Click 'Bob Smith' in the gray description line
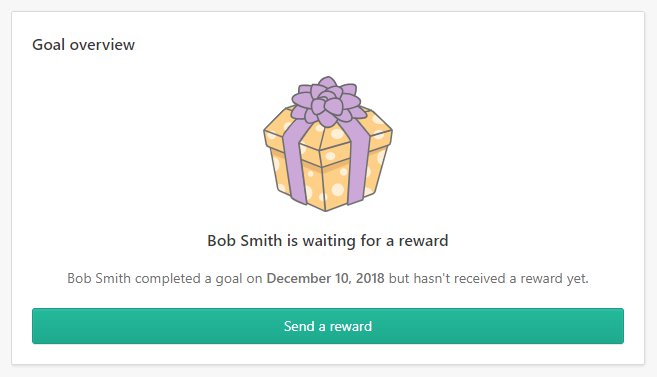Image resolution: width=657 pixels, height=377 pixels. coord(99,279)
